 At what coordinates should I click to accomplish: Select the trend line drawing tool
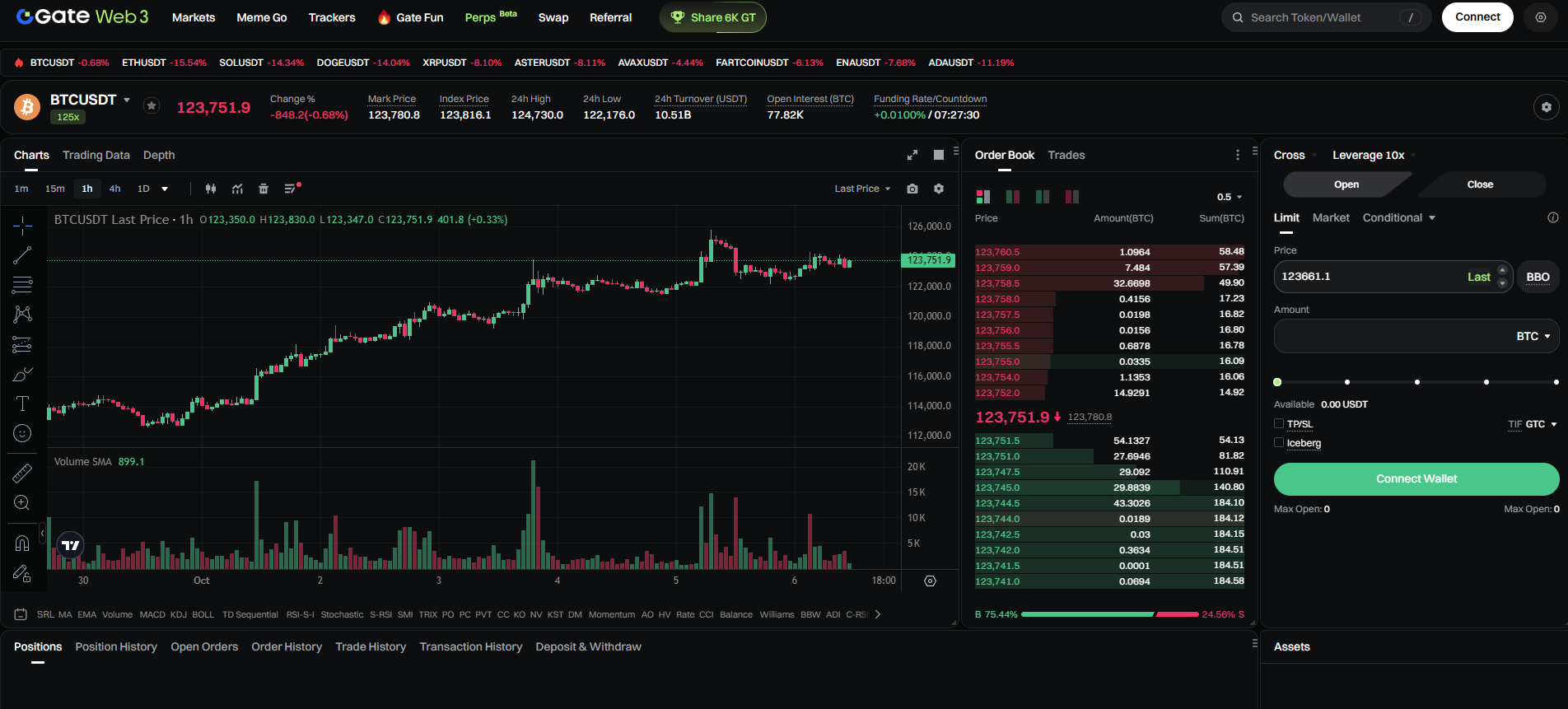[22, 255]
